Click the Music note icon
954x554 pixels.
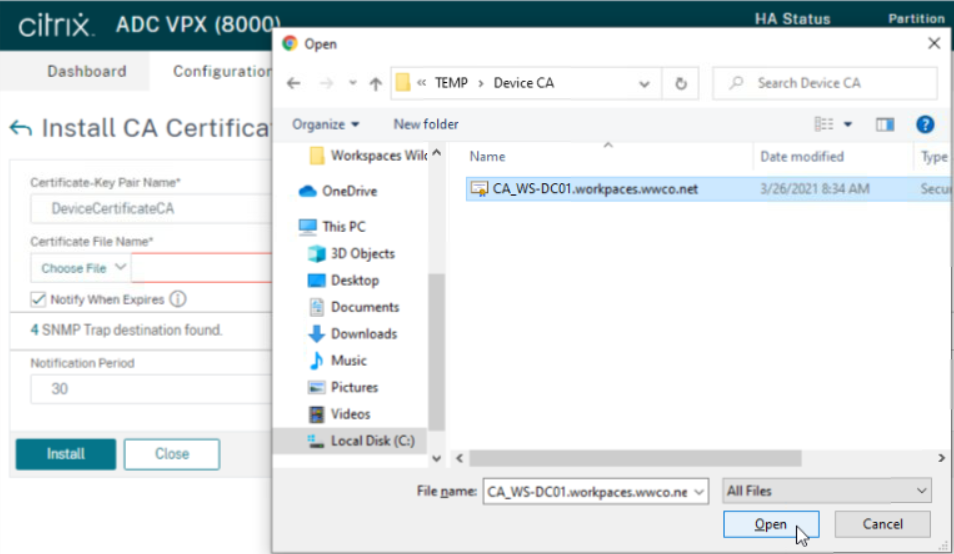316,361
